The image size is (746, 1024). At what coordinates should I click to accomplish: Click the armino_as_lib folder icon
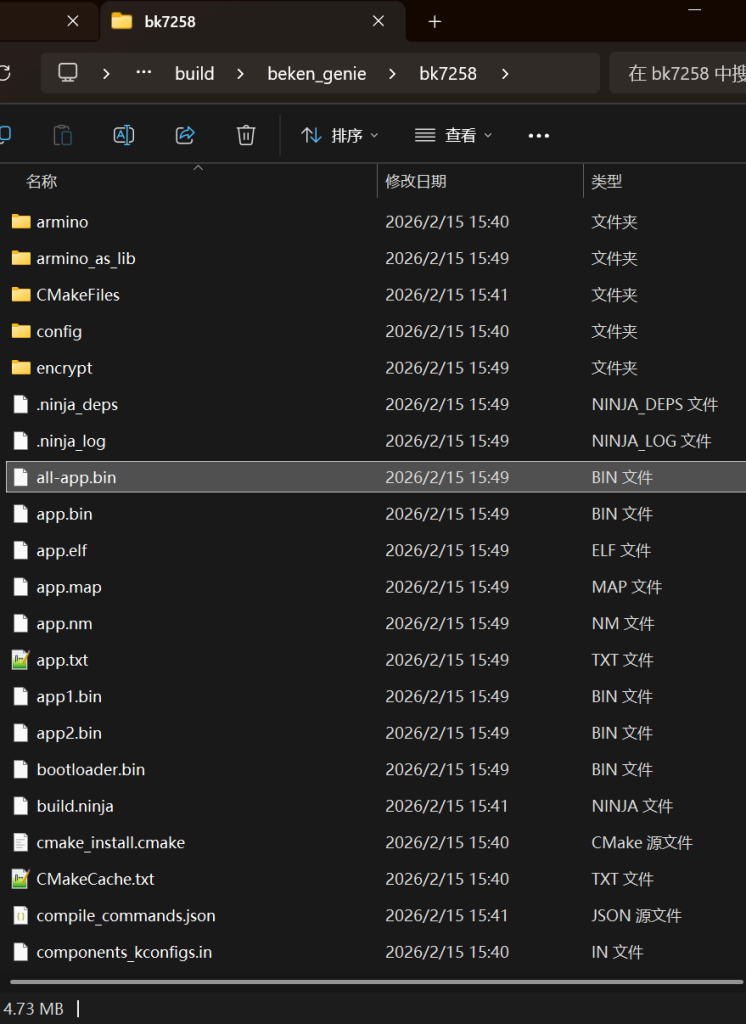point(21,258)
